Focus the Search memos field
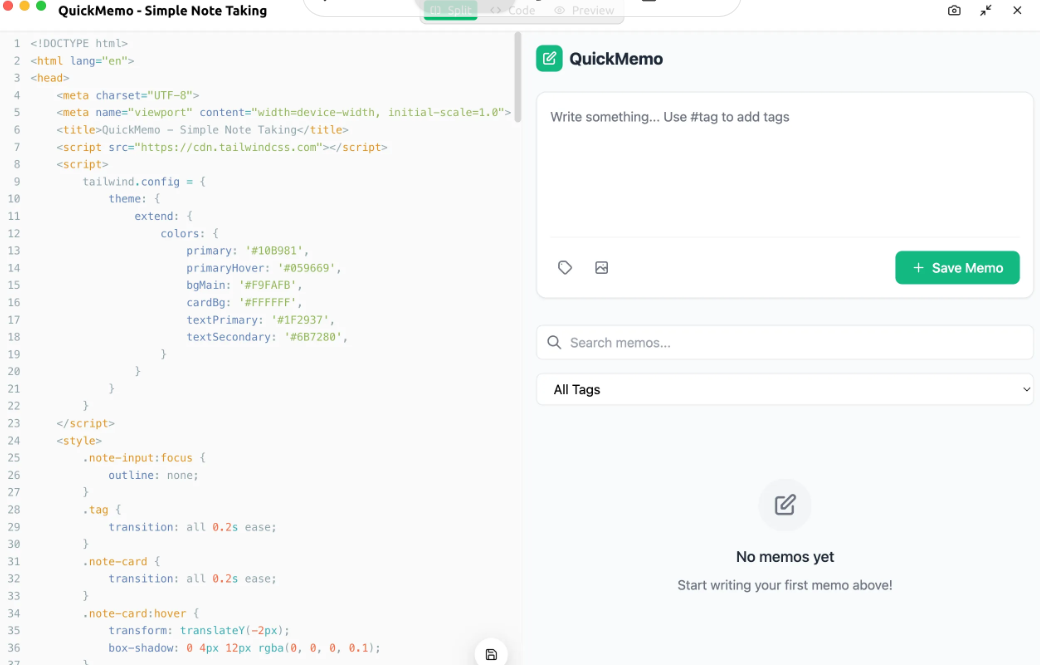Viewport: 1040px width, 665px height. point(795,343)
